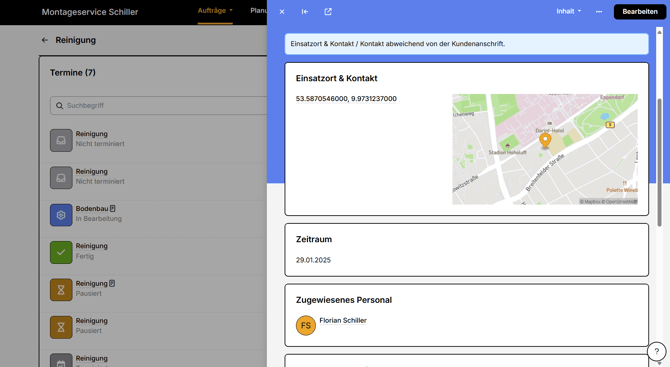The width and height of the screenshot is (670, 367).
Task: Click the FS avatar badge
Action: pos(306,326)
